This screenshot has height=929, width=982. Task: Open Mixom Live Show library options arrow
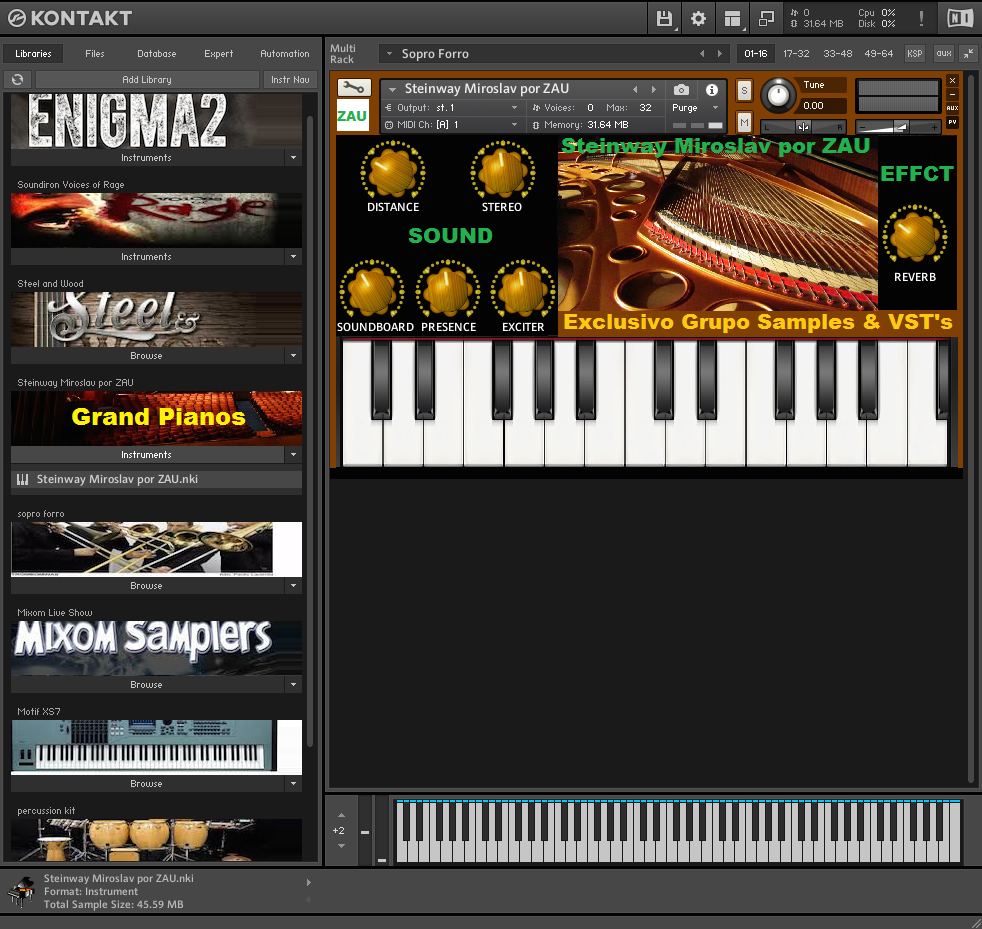click(293, 685)
